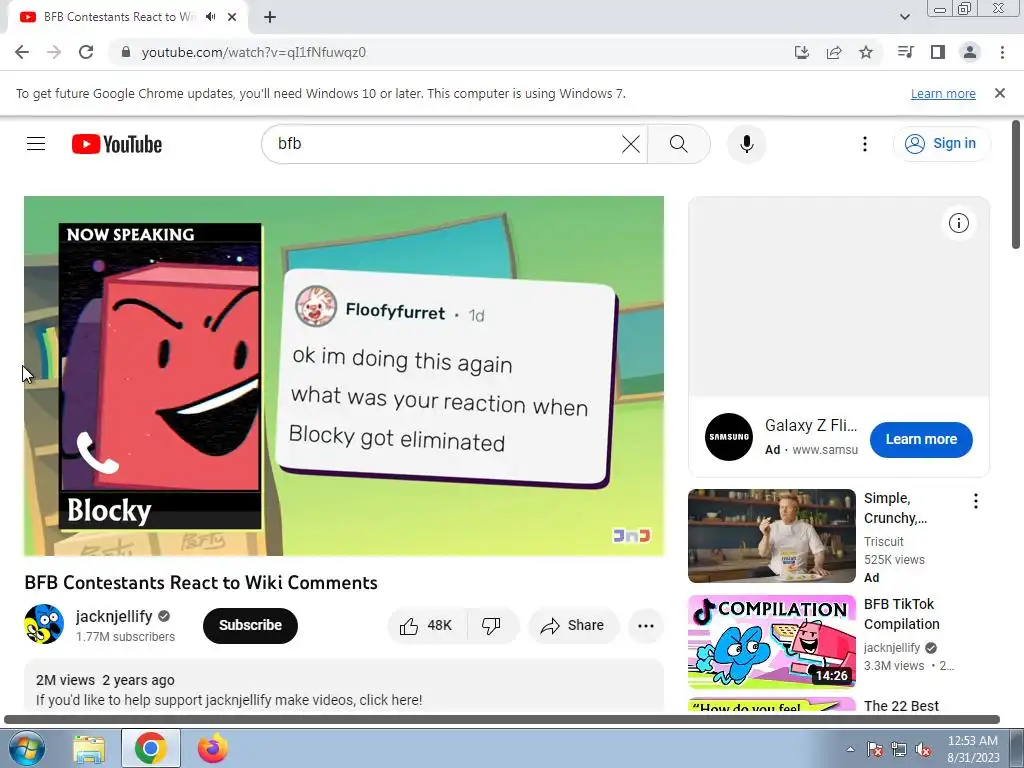The image size is (1024, 768).
Task: Install app icon in address bar
Action: (802, 52)
